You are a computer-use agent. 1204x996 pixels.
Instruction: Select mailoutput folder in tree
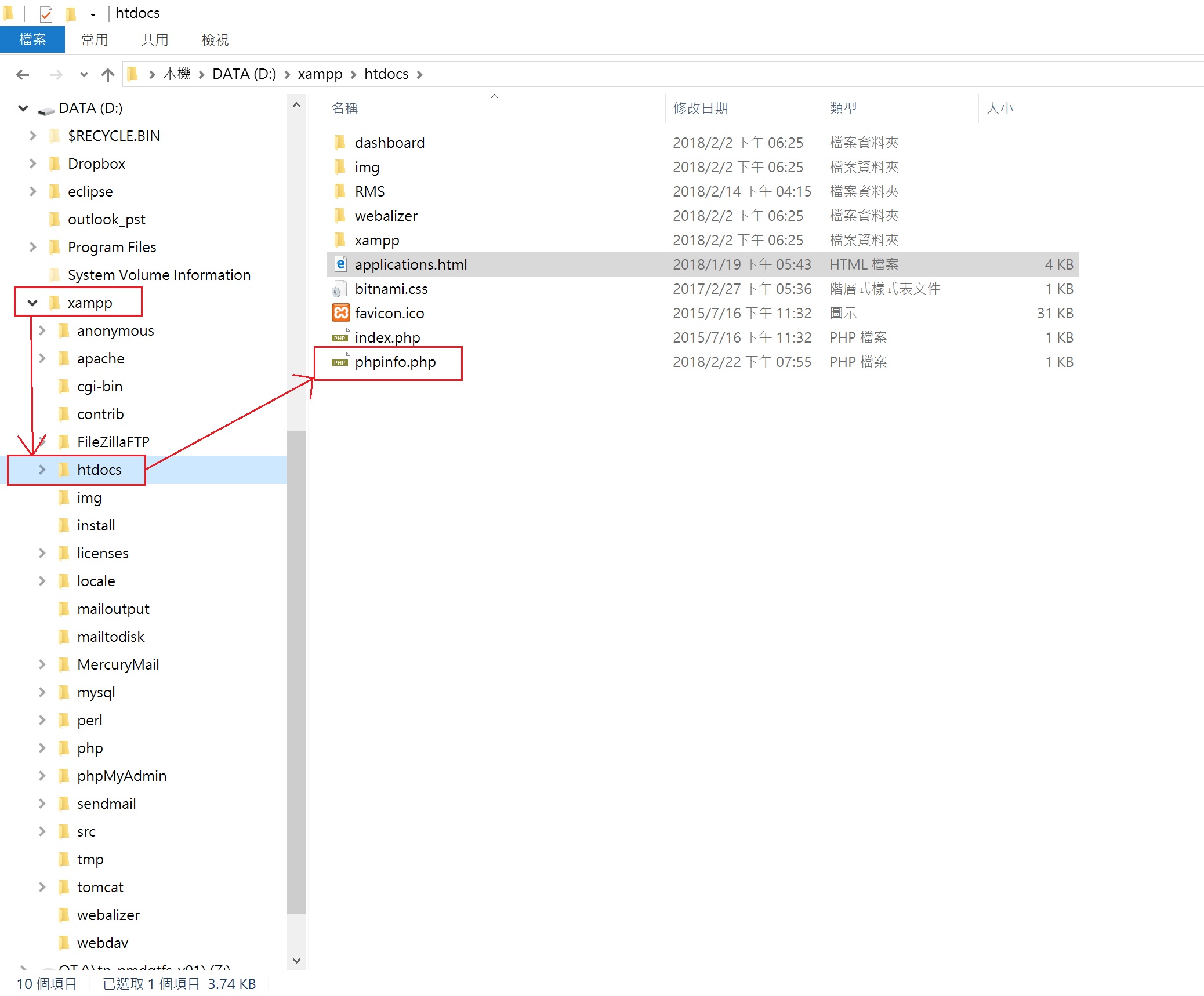pyautogui.click(x=113, y=609)
